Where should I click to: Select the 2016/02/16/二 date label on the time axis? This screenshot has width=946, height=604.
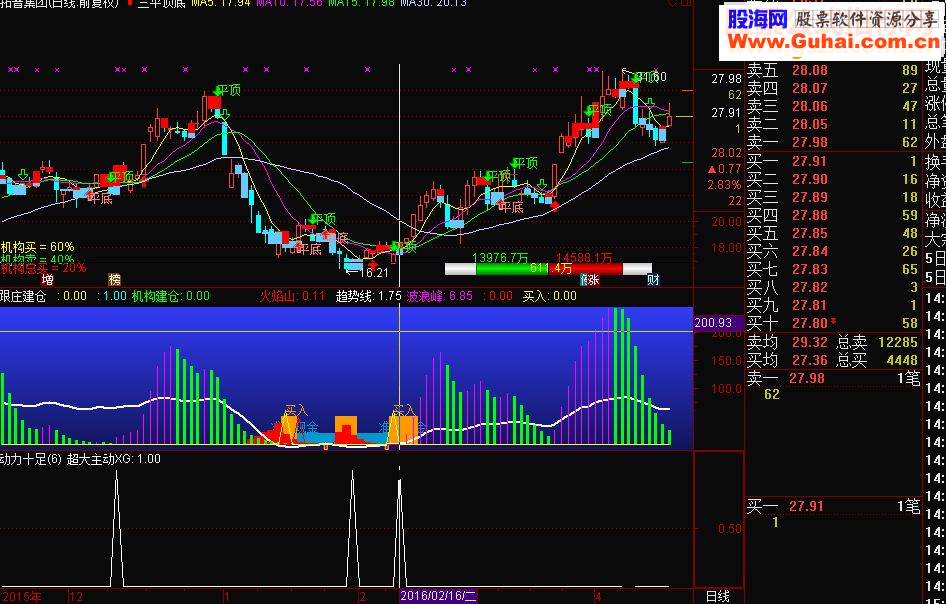pos(438,597)
